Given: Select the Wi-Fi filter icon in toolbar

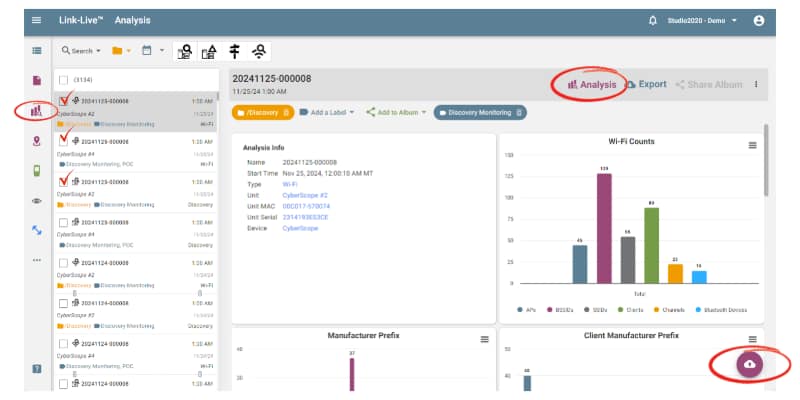Looking at the screenshot, I should (x=261, y=50).
